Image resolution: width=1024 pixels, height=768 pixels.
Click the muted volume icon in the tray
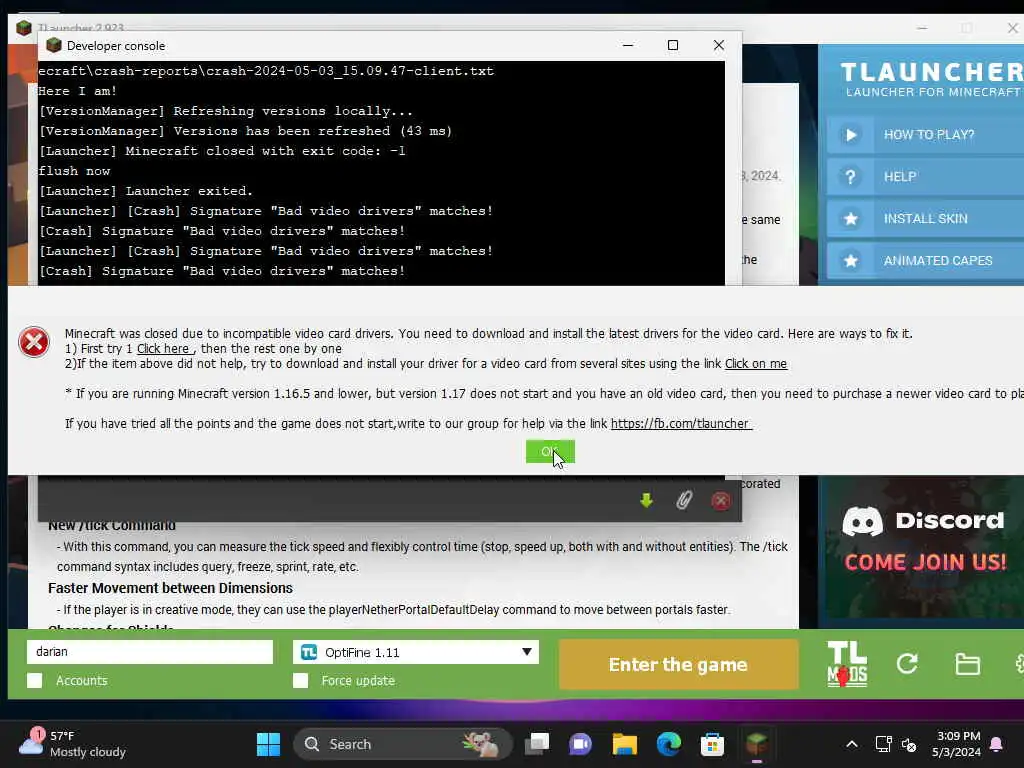click(909, 744)
